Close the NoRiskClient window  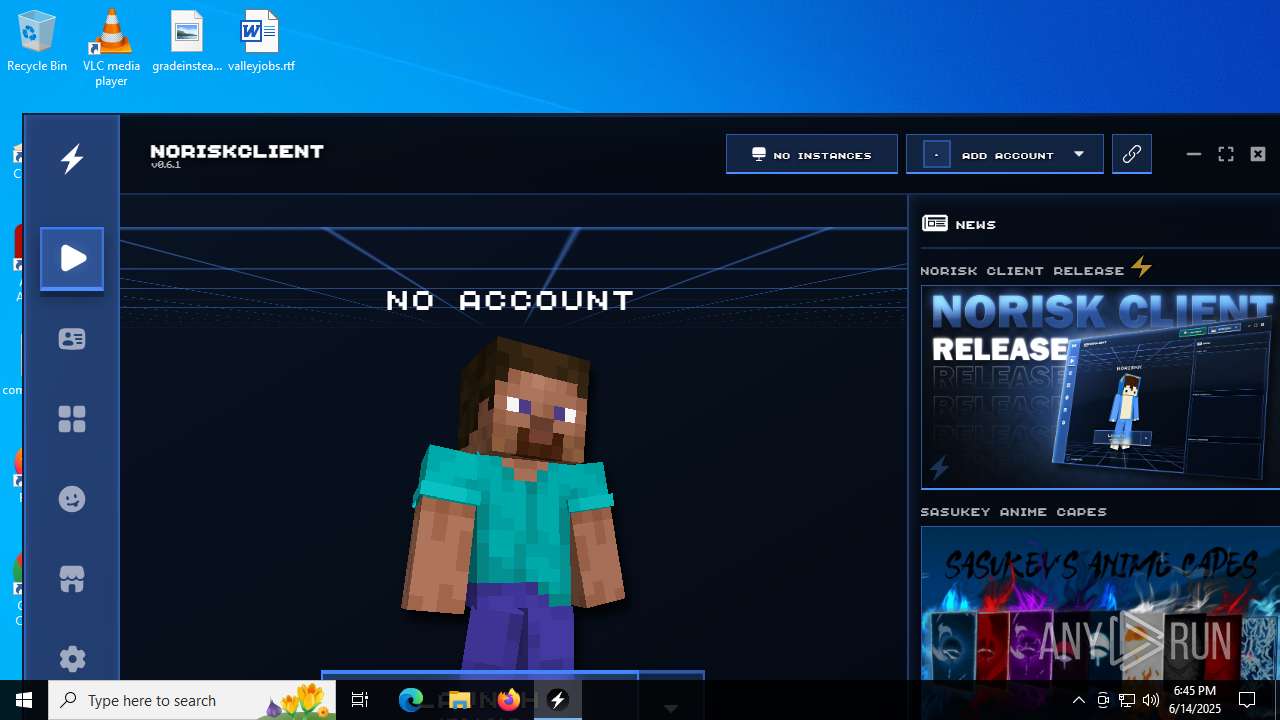tap(1258, 154)
